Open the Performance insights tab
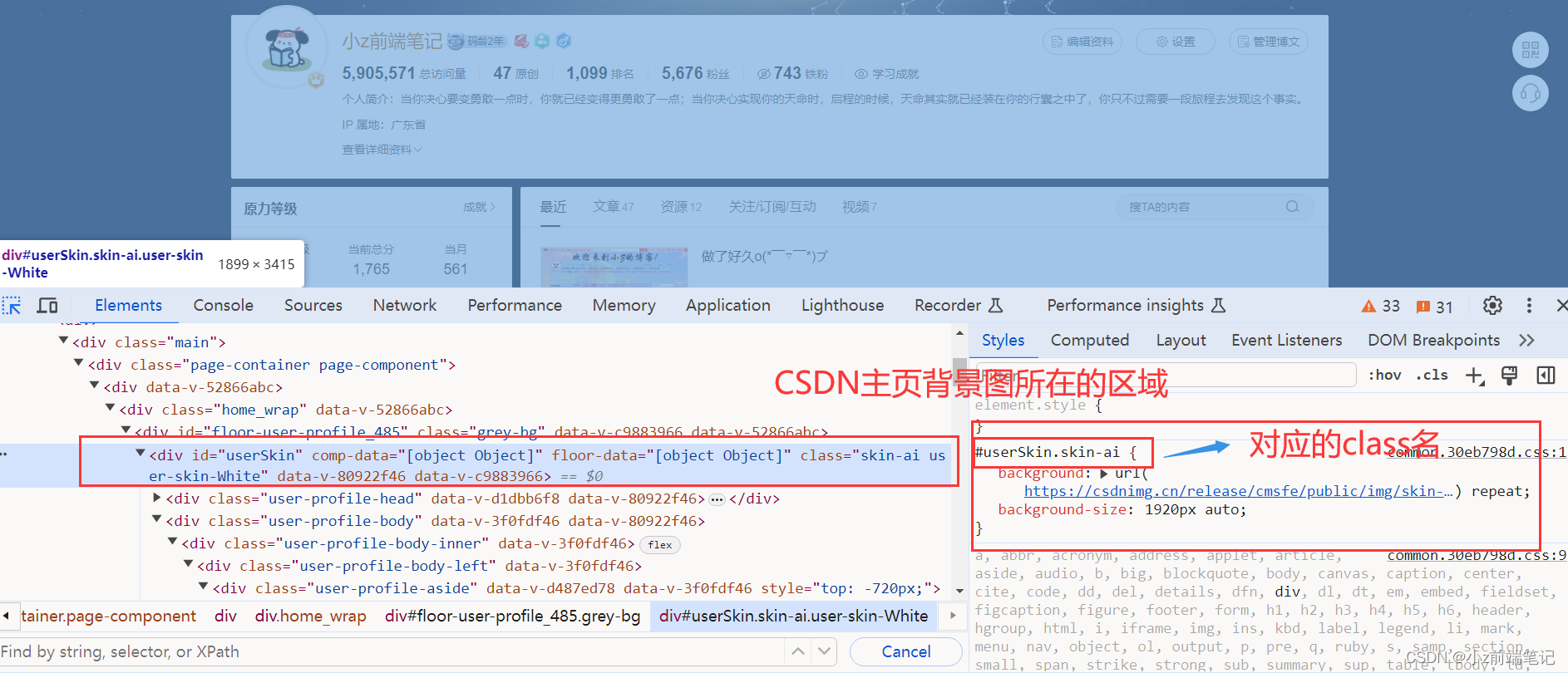The width and height of the screenshot is (1568, 673). point(1136,306)
